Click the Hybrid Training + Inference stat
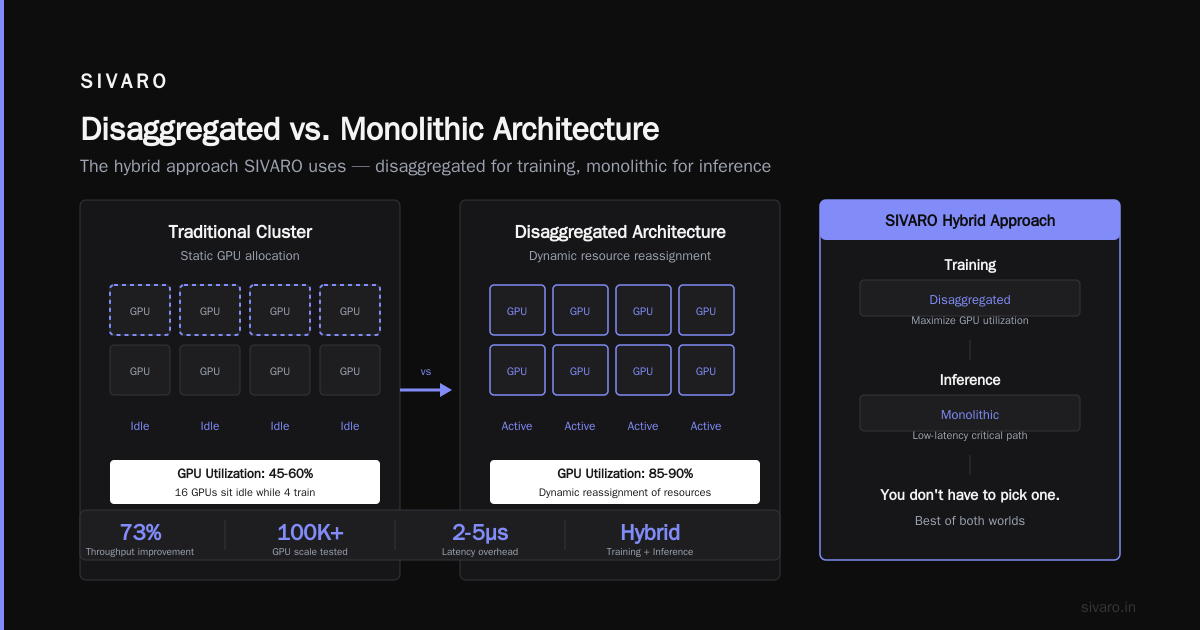Viewport: 1200px width, 630px height. coord(650,539)
